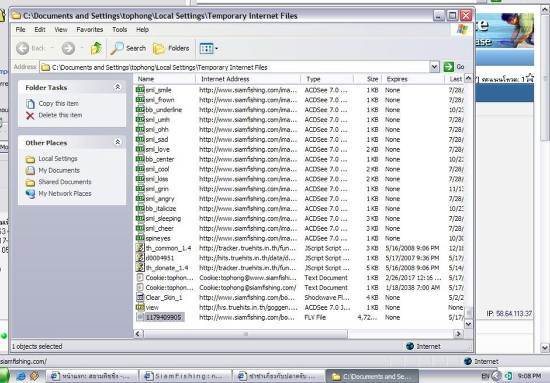Click the file list scroll up arrow
Viewport: 550px width, 383px height.
[x=468, y=79]
